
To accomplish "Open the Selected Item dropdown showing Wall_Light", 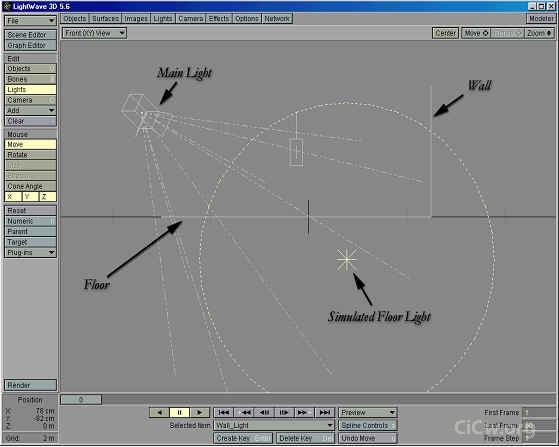I will [x=274, y=425].
